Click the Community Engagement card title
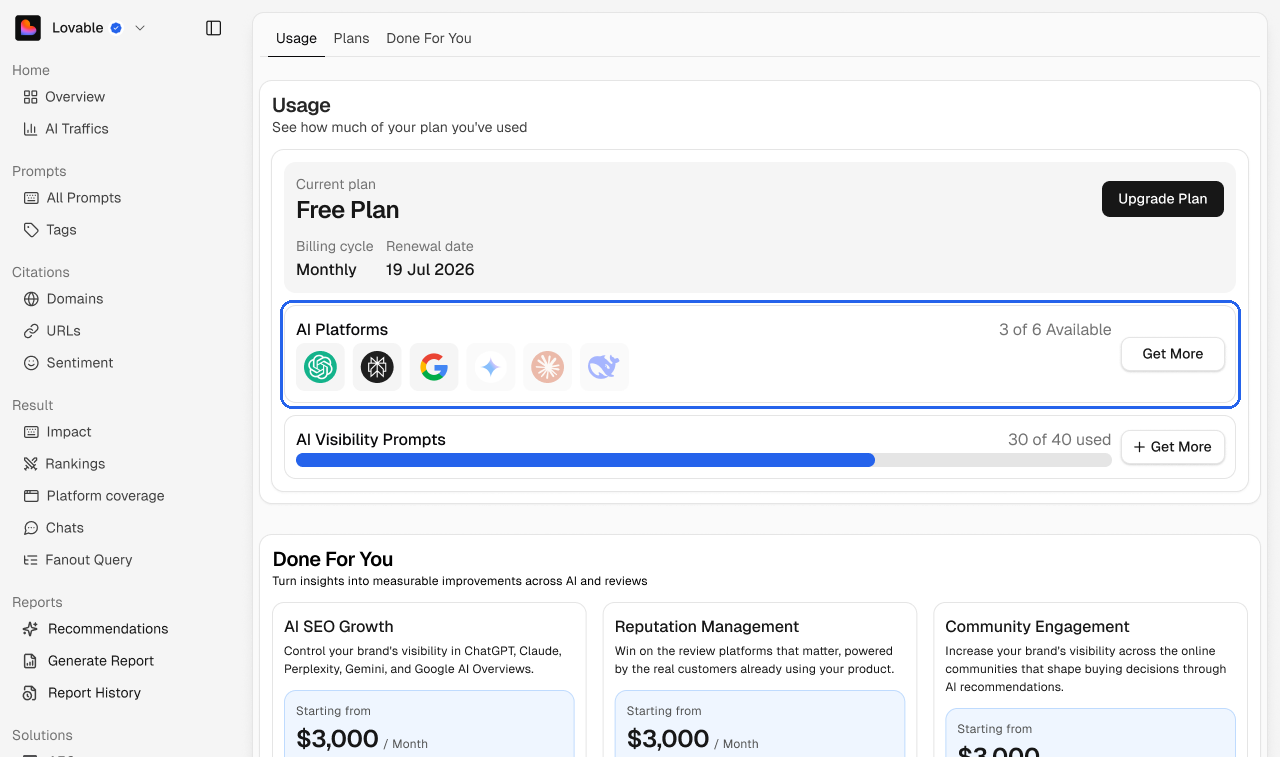Viewport: 1280px width, 757px height. [1037, 627]
